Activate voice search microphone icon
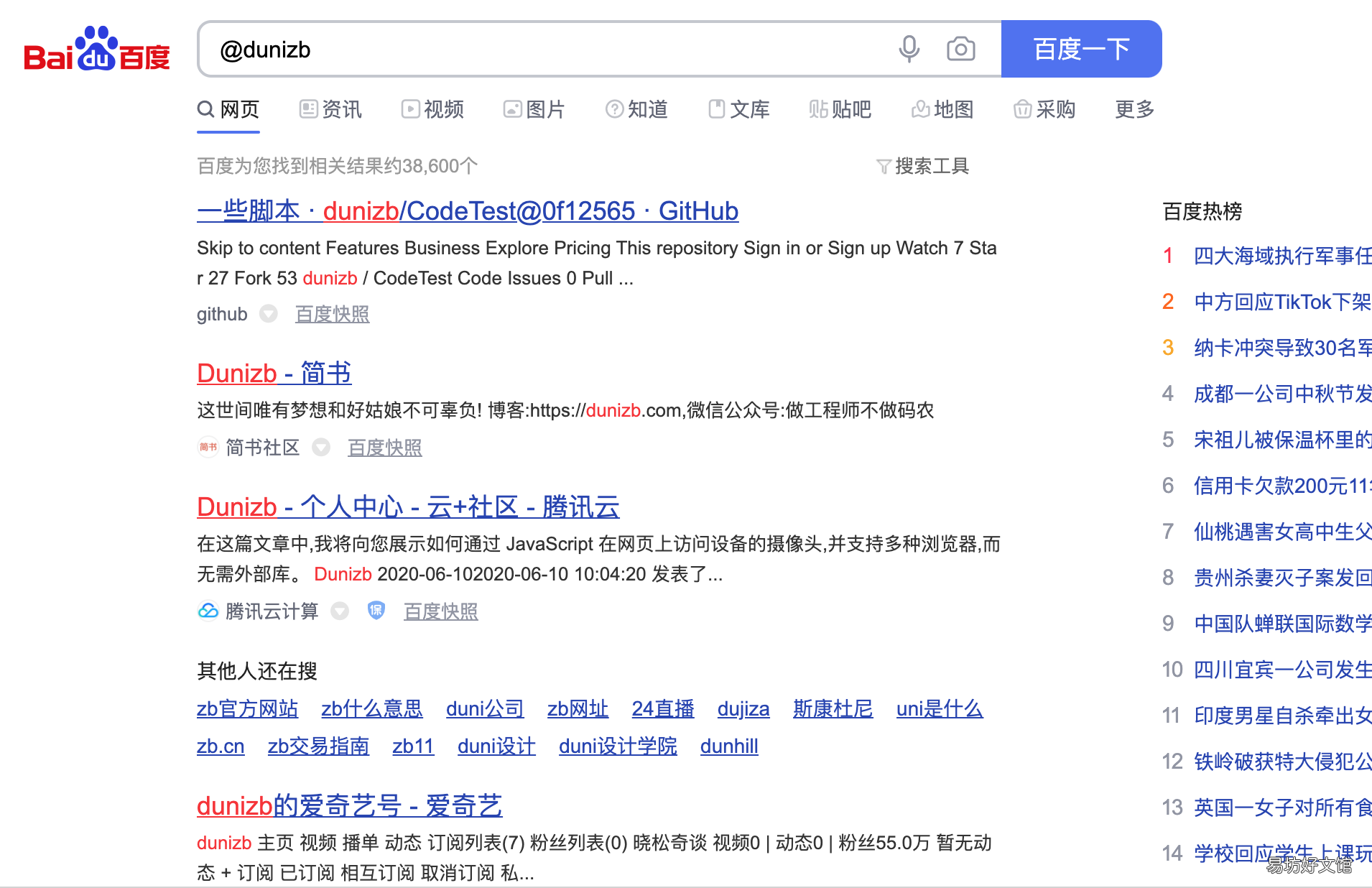Screen dimensions: 1372x888 [x=909, y=49]
